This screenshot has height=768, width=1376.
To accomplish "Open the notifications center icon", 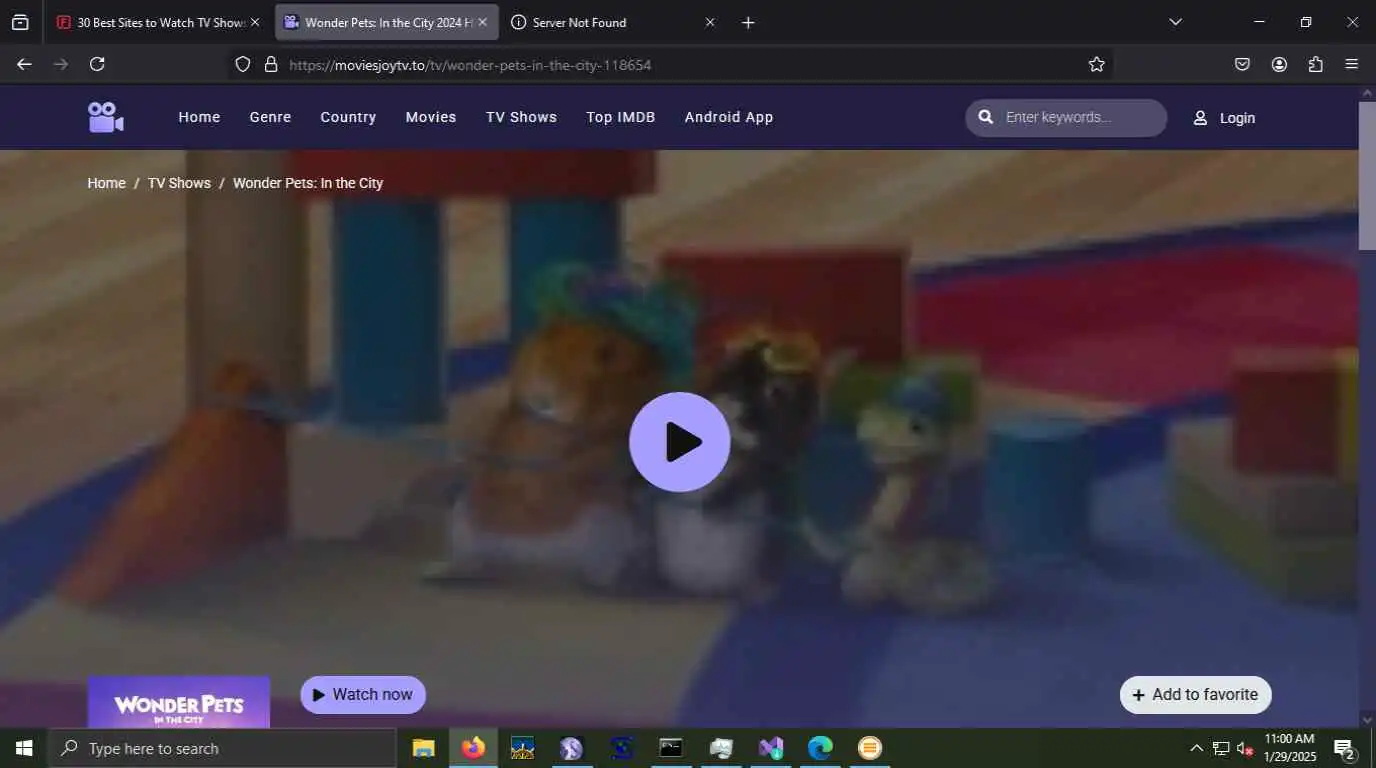I will click(1344, 749).
